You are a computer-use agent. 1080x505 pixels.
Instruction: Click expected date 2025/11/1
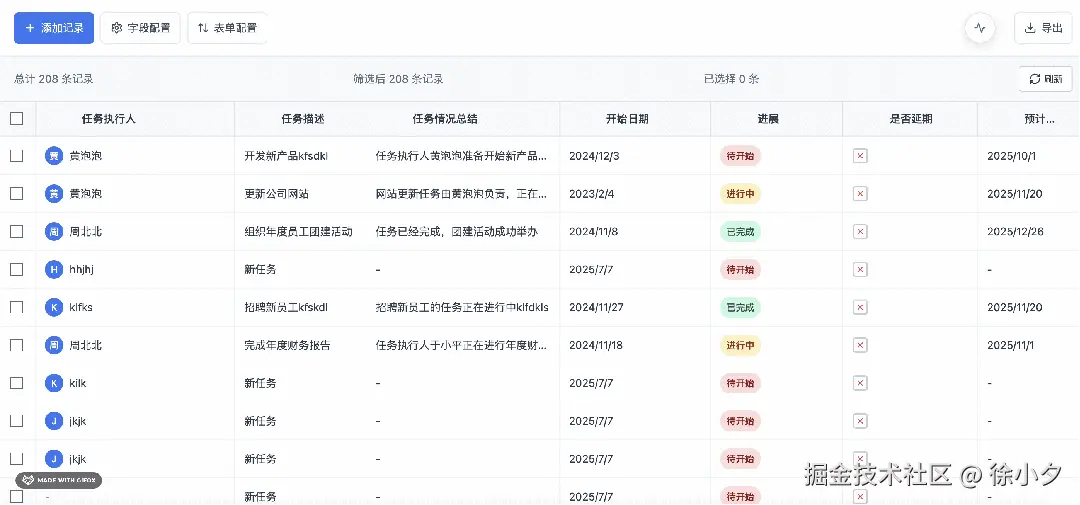click(1011, 344)
